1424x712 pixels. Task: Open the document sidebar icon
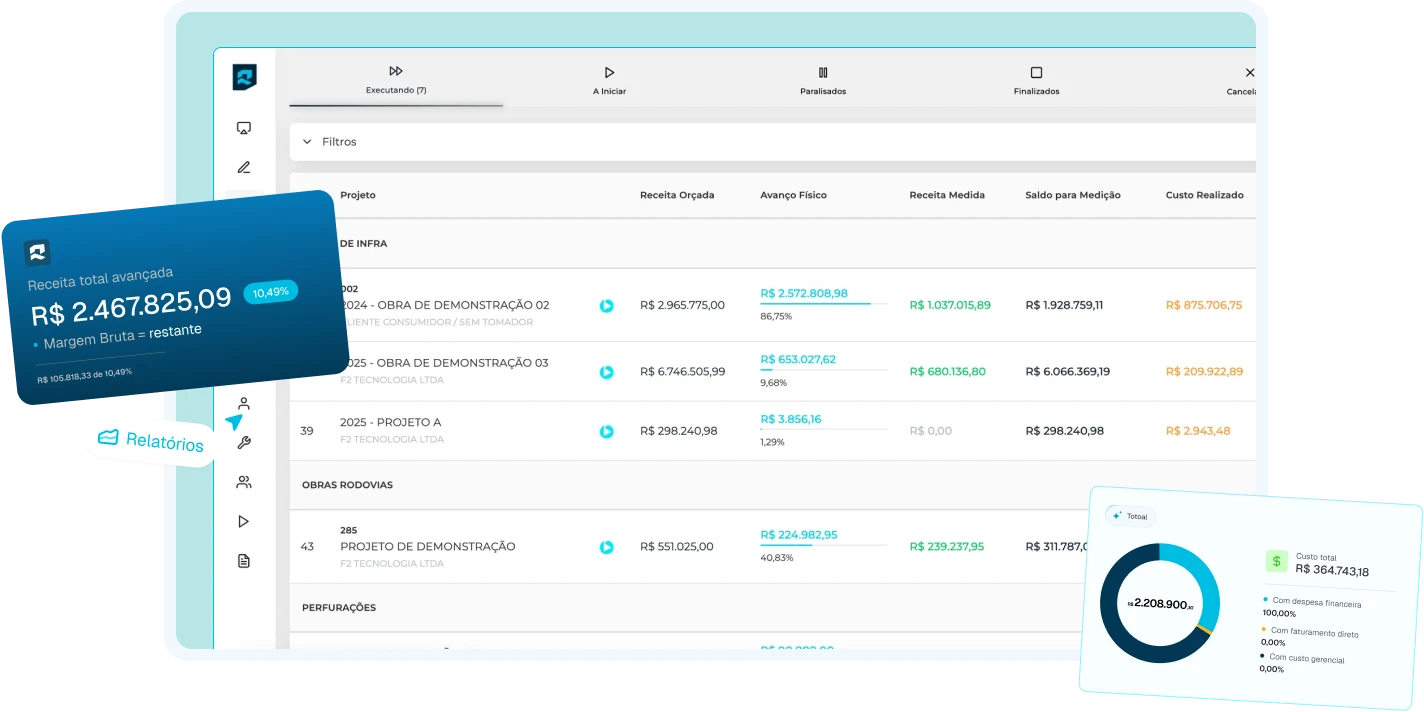click(244, 561)
